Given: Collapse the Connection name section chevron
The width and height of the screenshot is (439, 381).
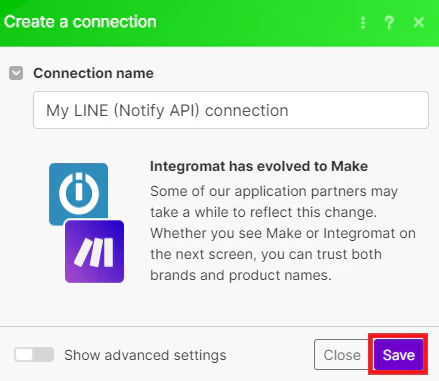Looking at the screenshot, I should (x=16, y=73).
